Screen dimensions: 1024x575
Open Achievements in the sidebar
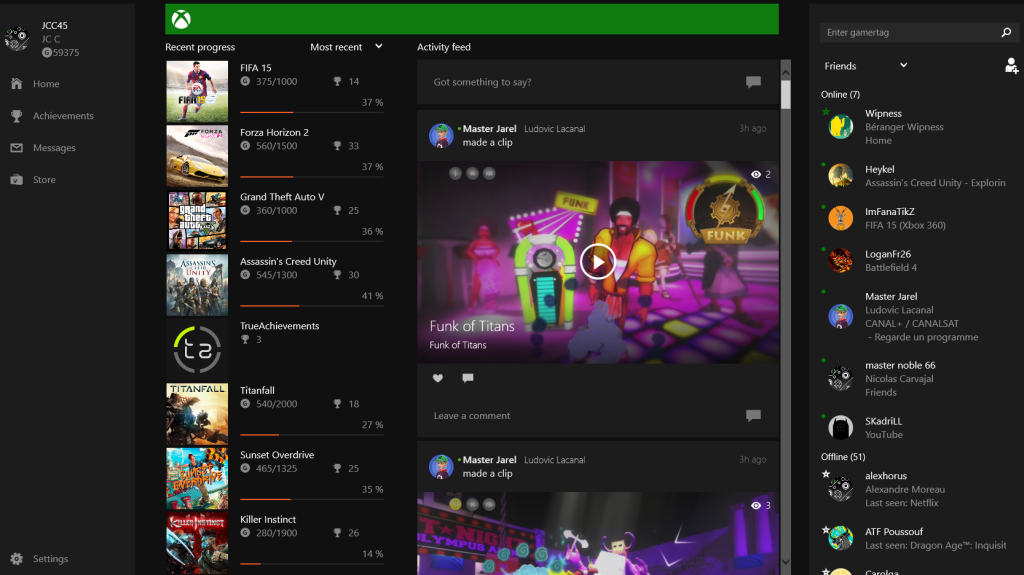(63, 116)
